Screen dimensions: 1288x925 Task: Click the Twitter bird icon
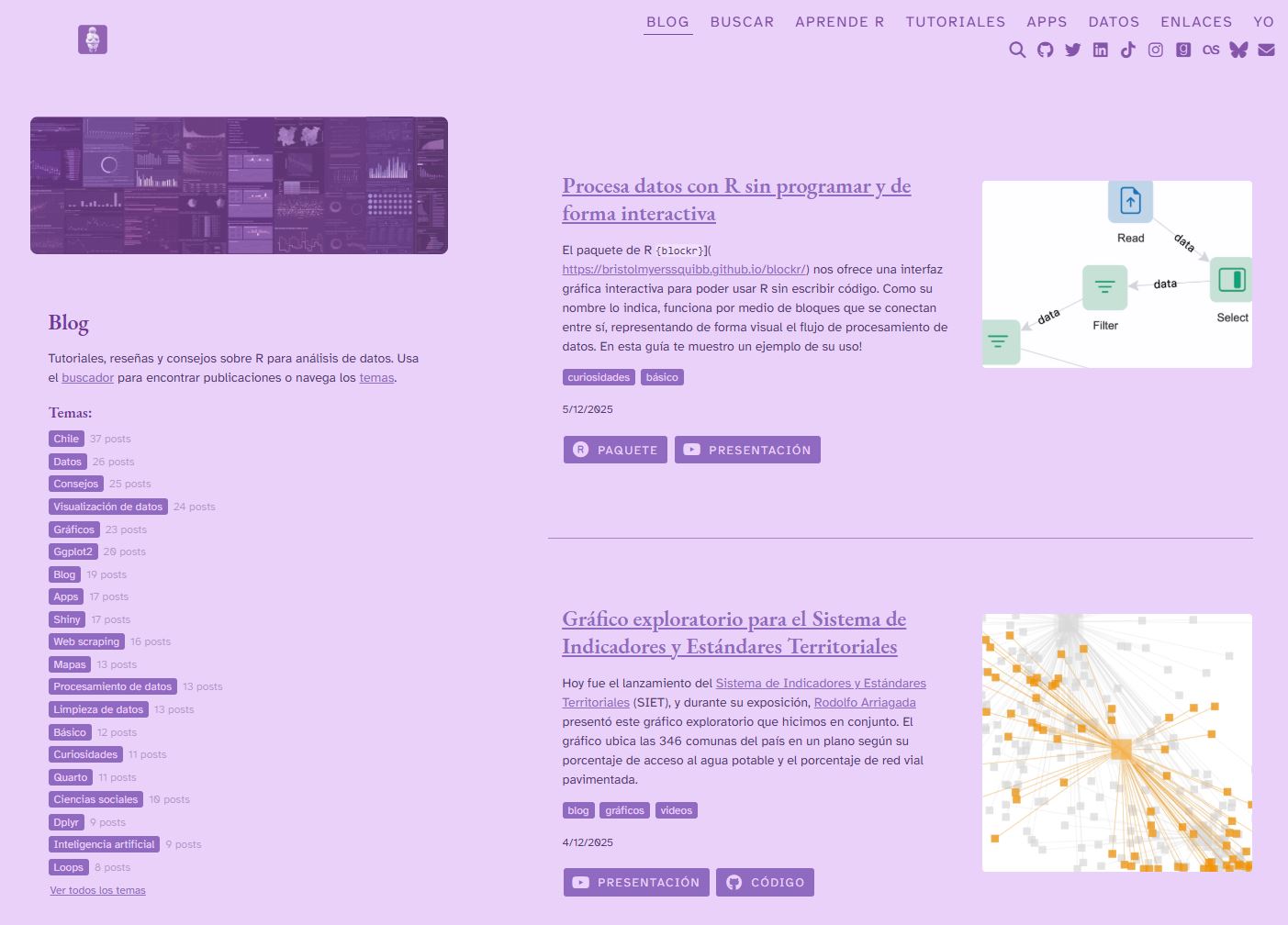(1072, 50)
